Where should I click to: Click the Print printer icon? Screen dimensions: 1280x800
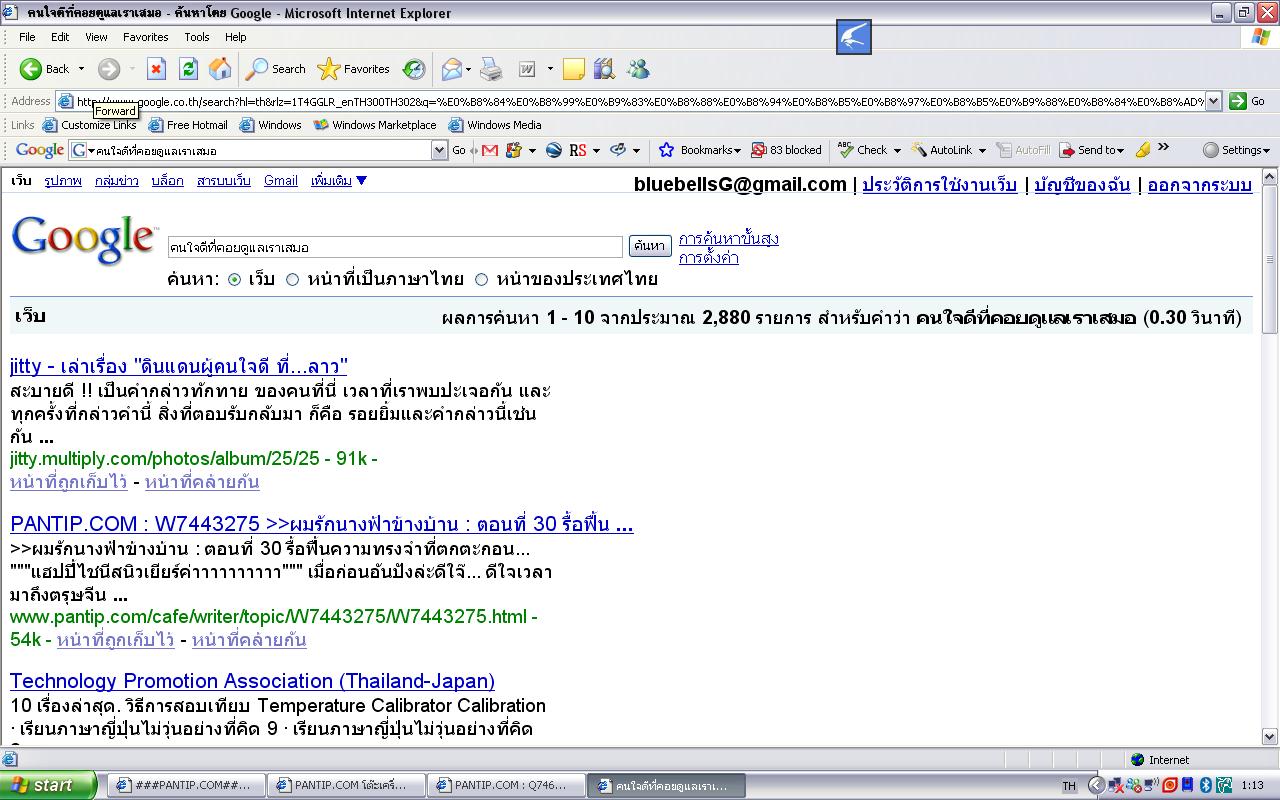(x=491, y=69)
